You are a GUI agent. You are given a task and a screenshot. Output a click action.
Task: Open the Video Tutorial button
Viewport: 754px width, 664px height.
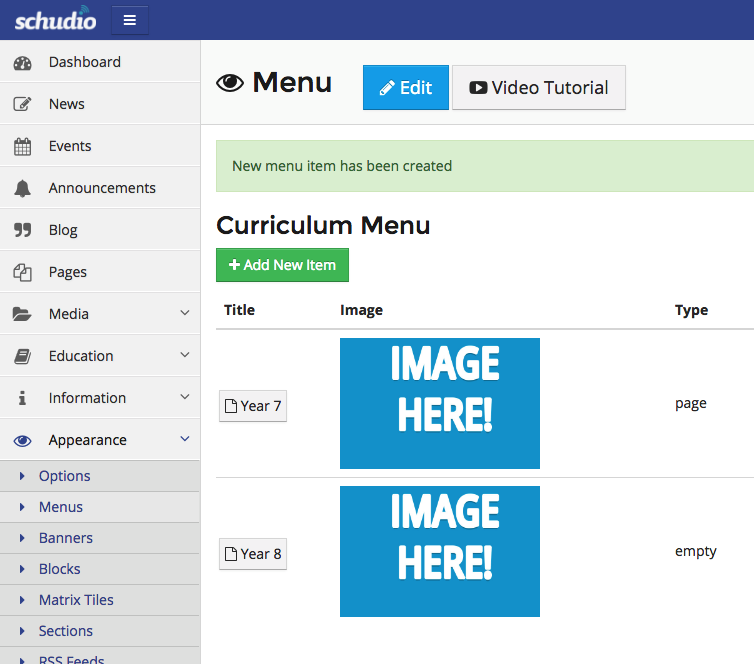pyautogui.click(x=539, y=88)
